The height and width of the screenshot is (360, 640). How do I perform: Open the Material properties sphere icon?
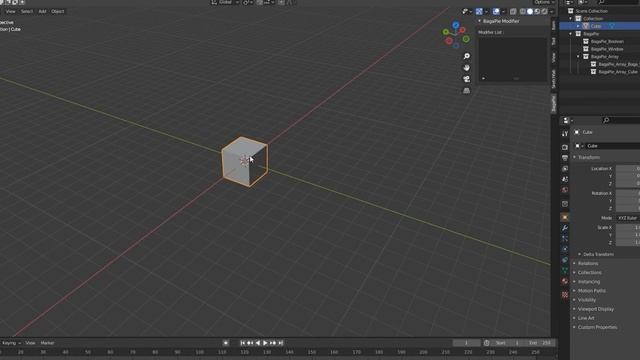click(x=565, y=281)
